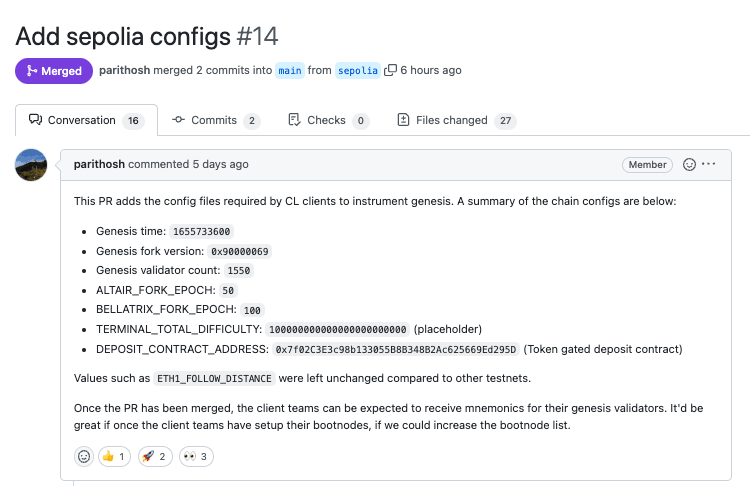Open the sepolia branch link
Image resolution: width=750 pixels, height=486 pixels.
[358, 70]
